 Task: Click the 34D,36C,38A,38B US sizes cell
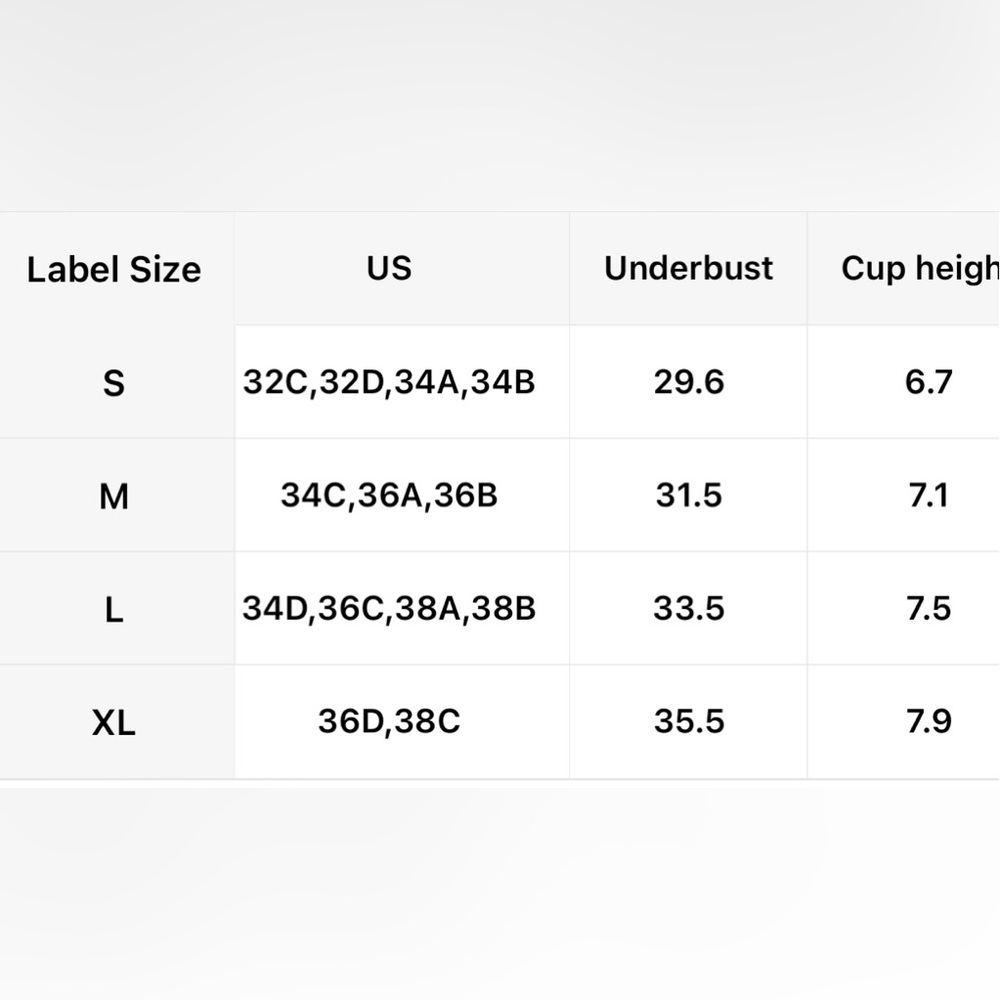click(x=389, y=608)
